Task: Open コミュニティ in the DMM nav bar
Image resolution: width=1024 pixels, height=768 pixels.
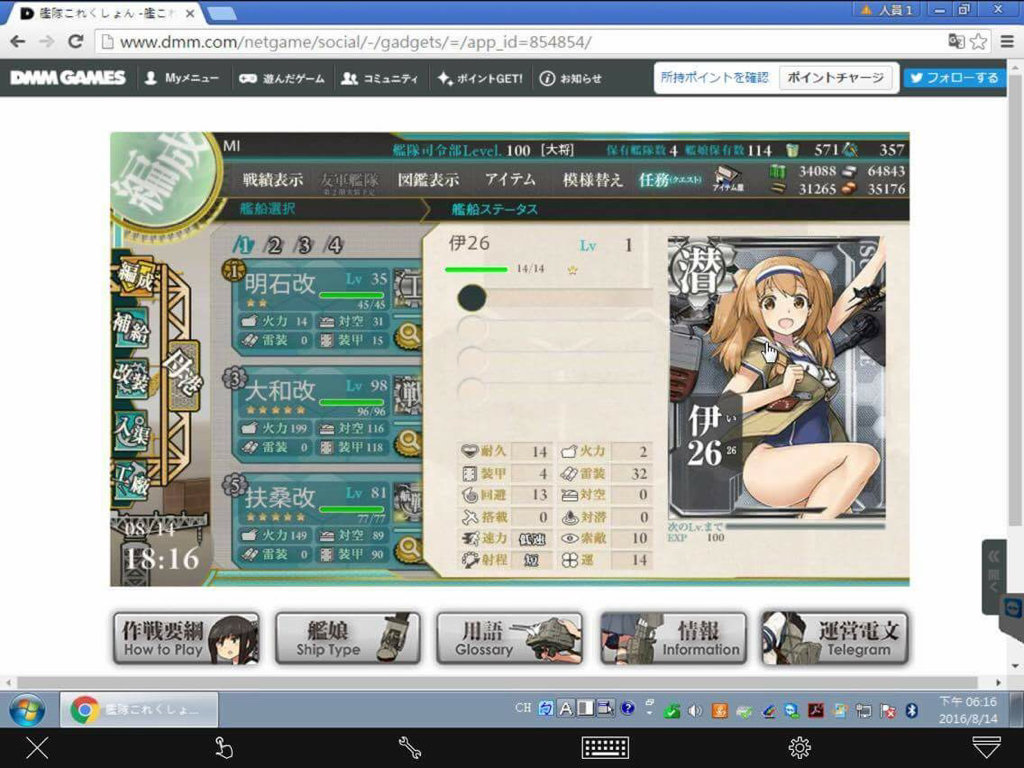Action: (380, 78)
